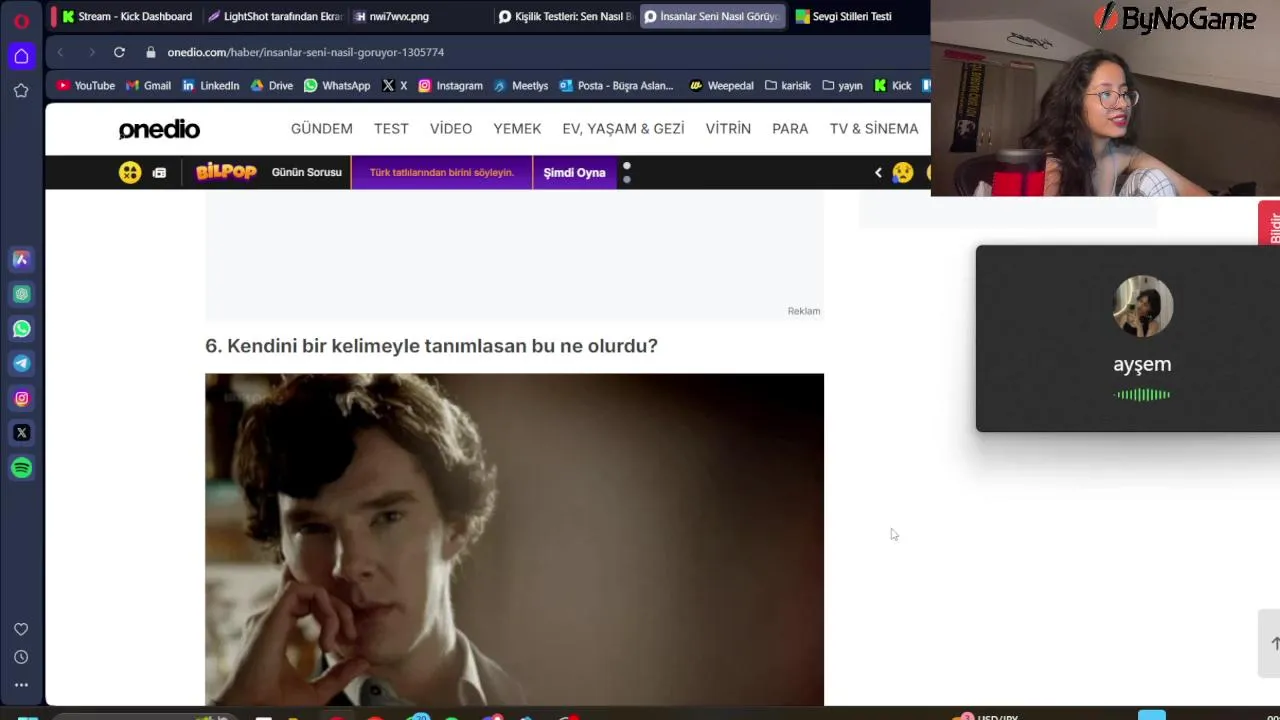Open Aria AI in the Opera sidebar

tap(21, 259)
